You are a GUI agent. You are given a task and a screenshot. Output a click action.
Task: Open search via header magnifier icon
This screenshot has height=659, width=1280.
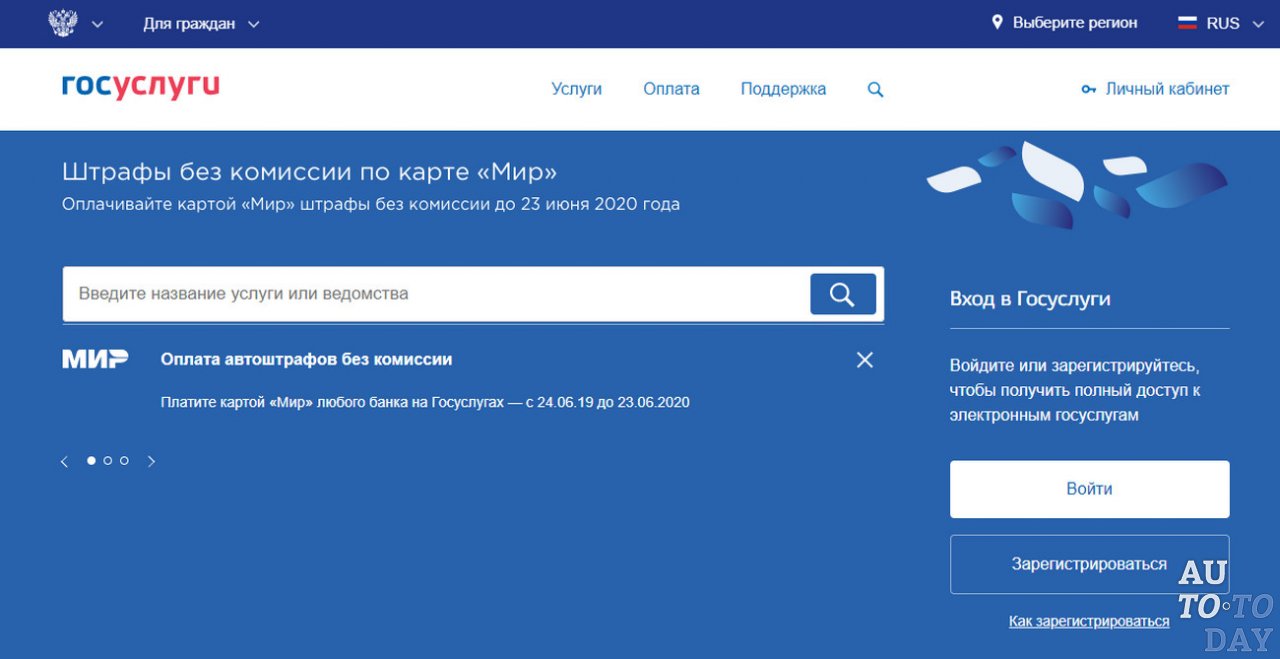pyautogui.click(x=875, y=89)
